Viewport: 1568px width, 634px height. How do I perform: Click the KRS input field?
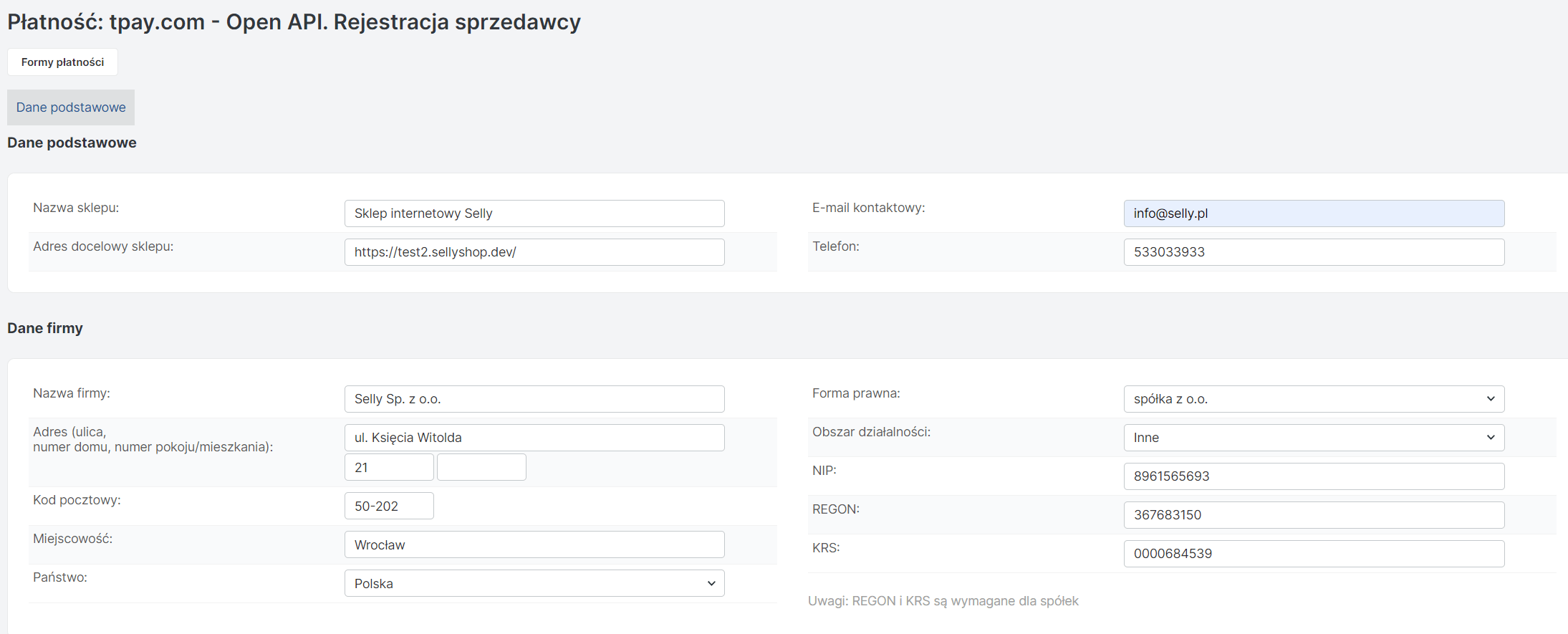[1313, 554]
